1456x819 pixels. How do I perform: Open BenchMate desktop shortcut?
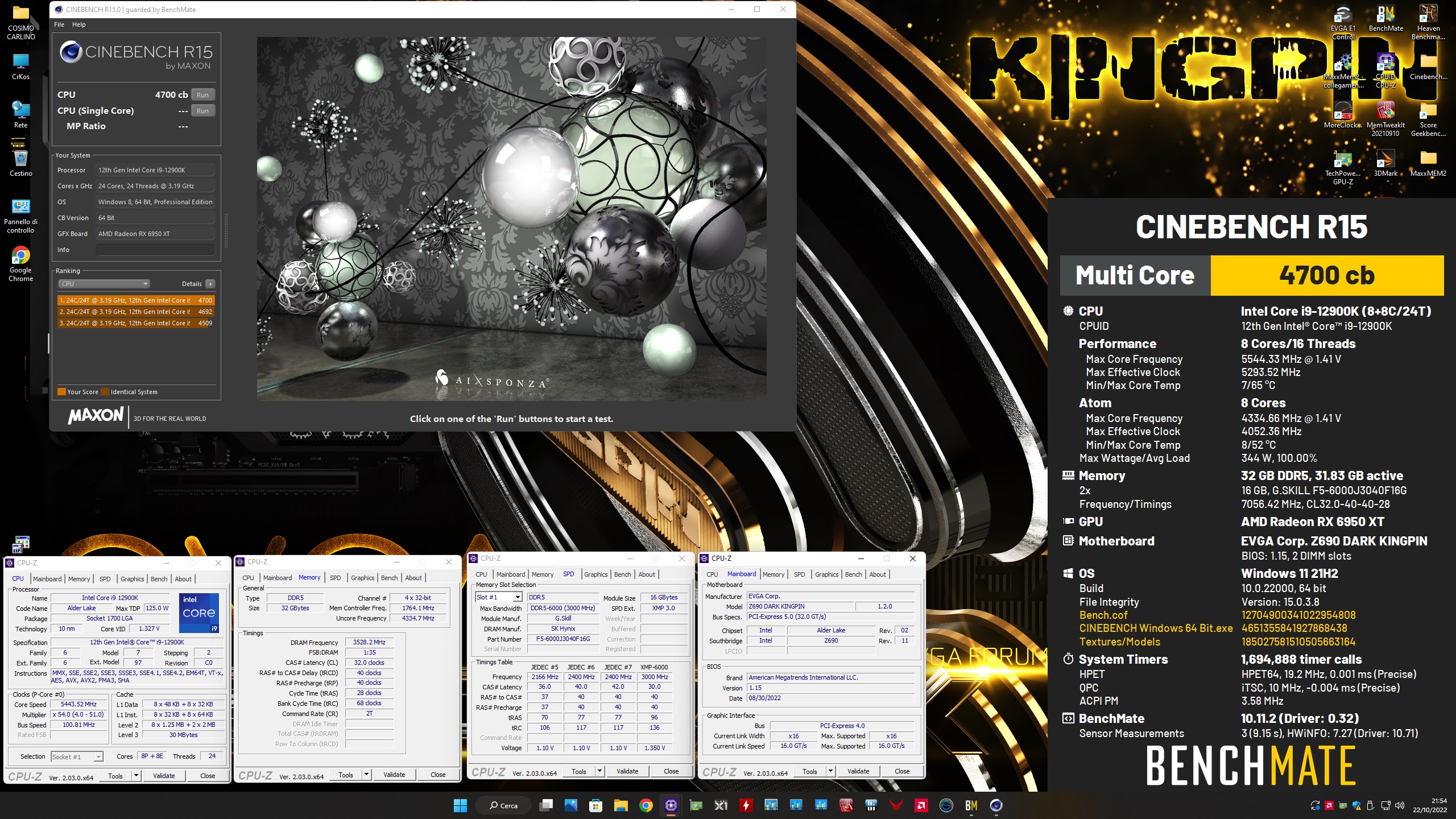click(1385, 19)
